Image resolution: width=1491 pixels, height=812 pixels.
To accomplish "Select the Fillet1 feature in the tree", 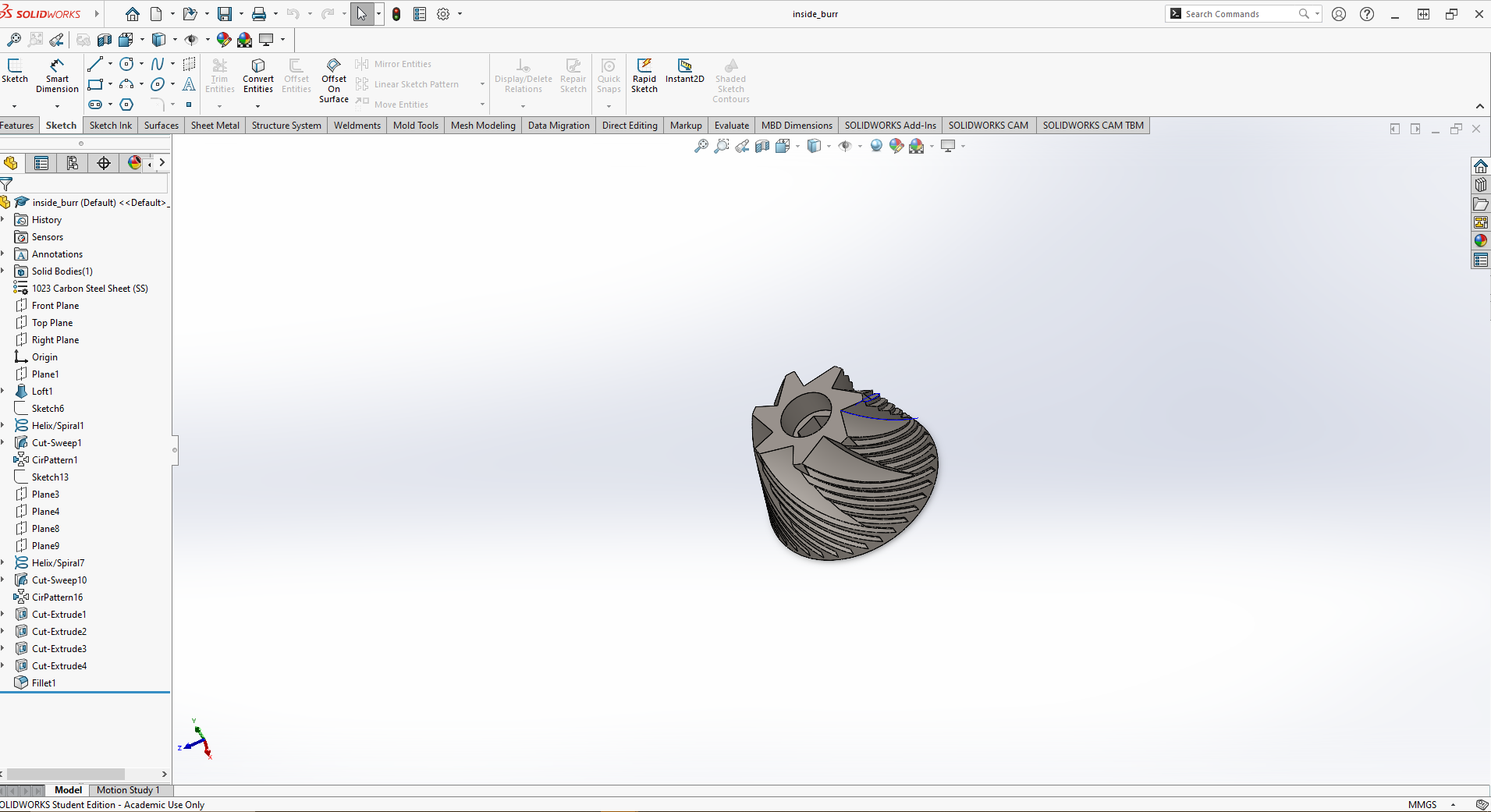I will [x=44, y=683].
